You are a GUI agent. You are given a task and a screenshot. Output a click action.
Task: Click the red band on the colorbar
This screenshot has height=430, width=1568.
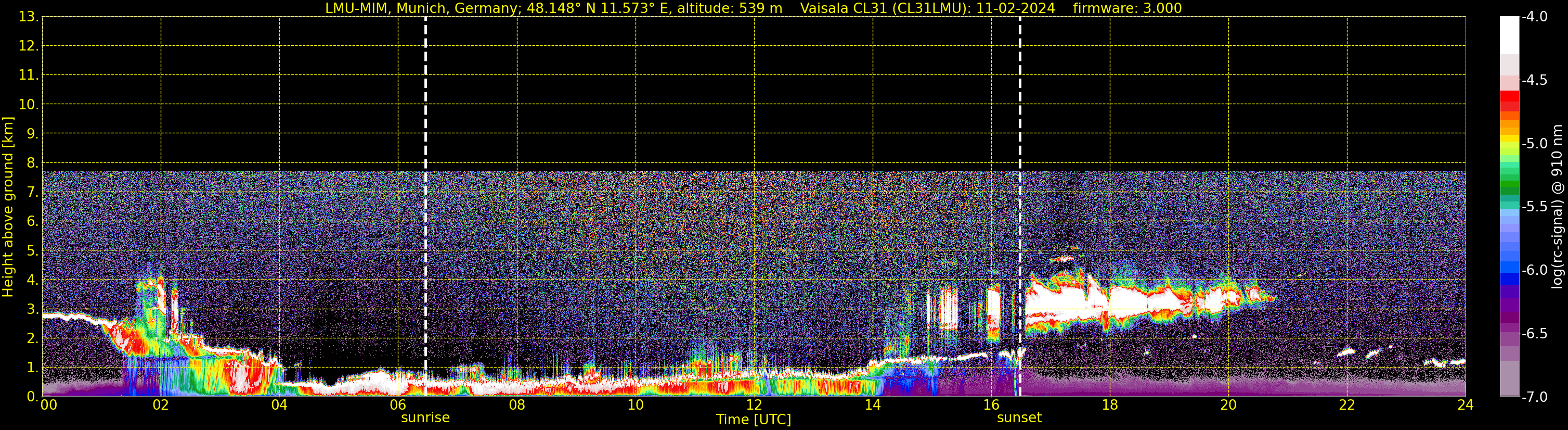pos(1509,97)
